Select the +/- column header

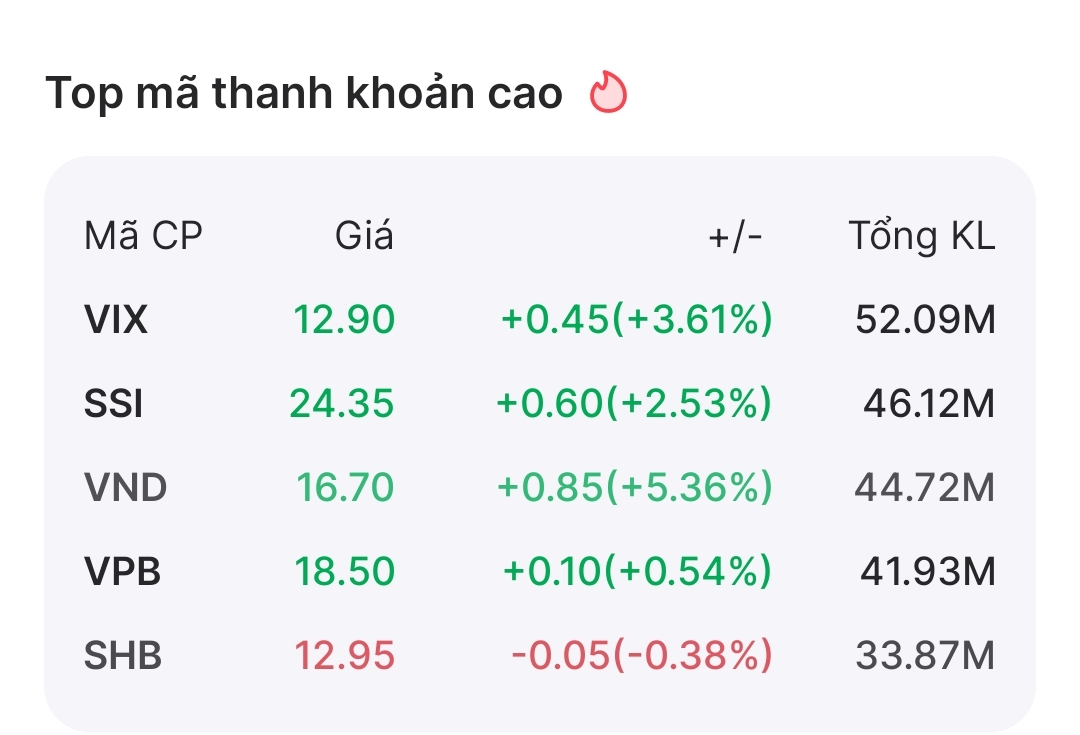pos(735,236)
